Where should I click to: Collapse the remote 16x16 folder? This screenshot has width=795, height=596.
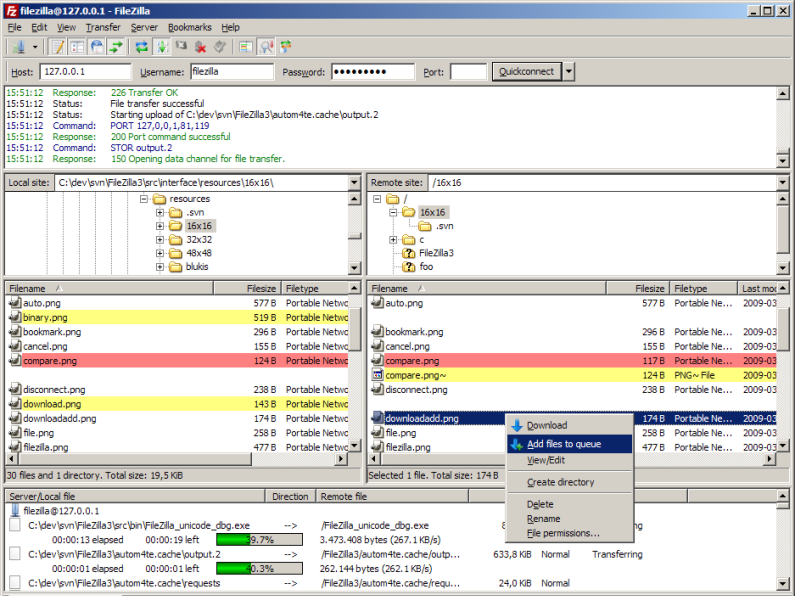(x=393, y=212)
